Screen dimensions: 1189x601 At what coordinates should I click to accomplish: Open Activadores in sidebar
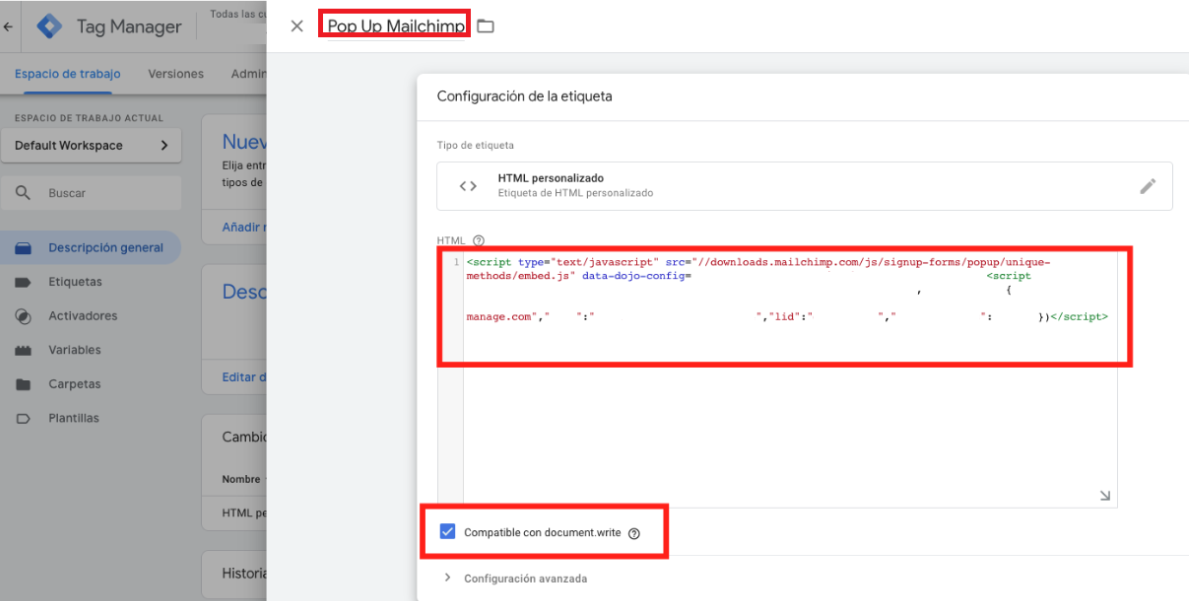click(x=83, y=316)
